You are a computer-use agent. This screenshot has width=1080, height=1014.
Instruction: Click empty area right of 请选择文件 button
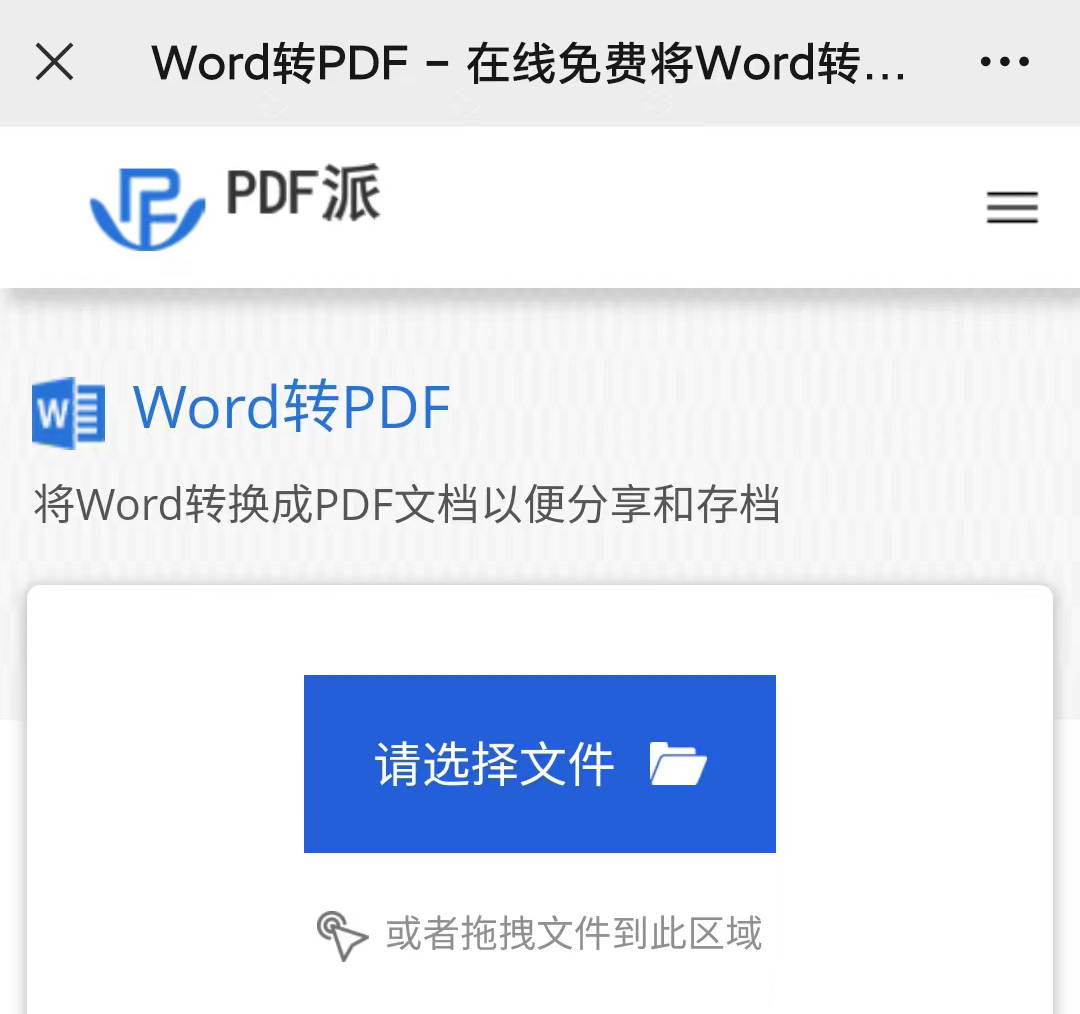(912, 765)
